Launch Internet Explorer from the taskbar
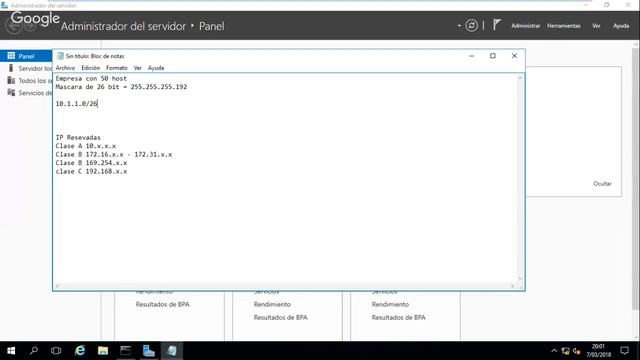The width and height of the screenshot is (640, 360). click(80, 351)
